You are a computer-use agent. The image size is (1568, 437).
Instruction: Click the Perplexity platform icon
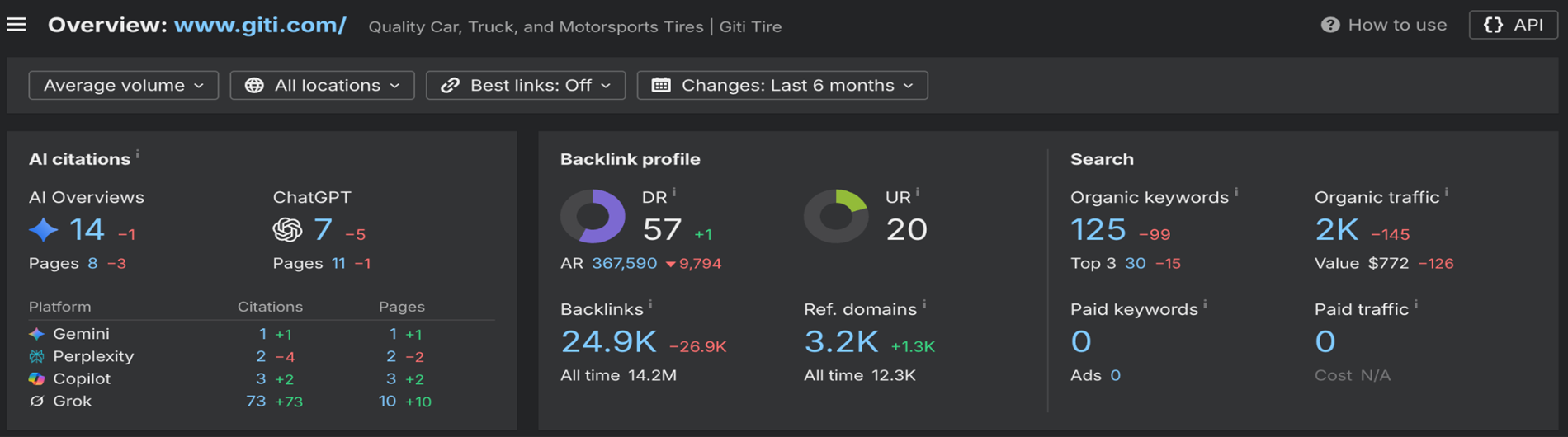click(36, 356)
